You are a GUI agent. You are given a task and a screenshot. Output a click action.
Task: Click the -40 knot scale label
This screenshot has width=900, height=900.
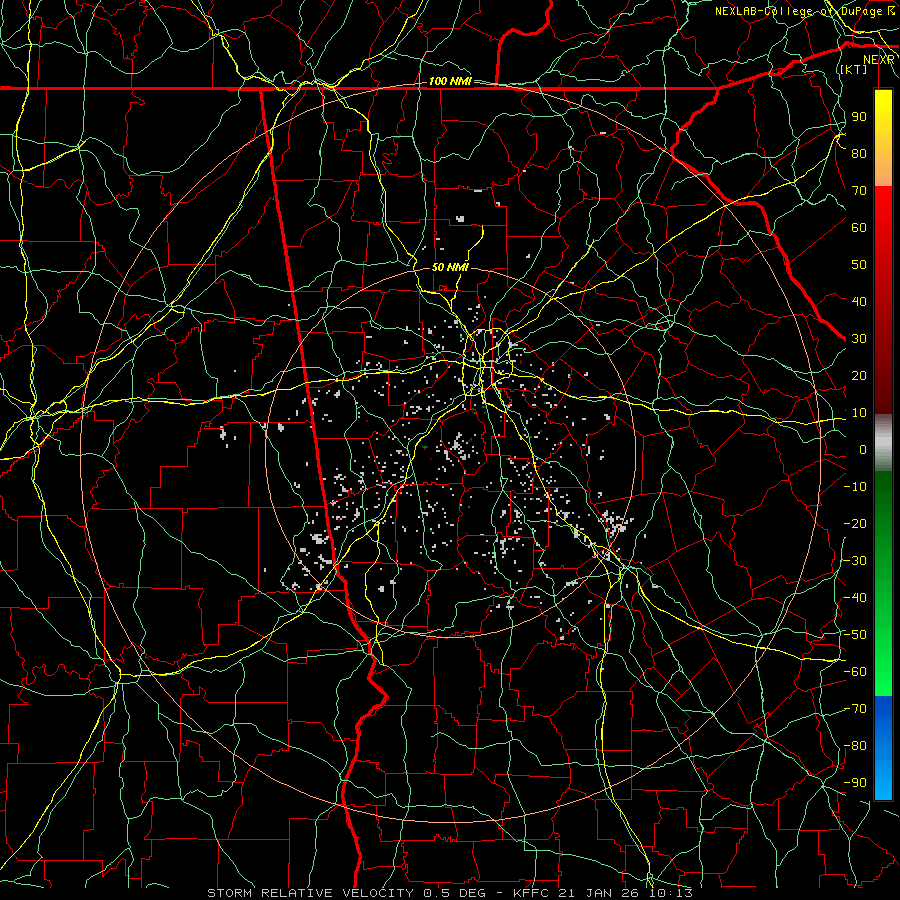click(855, 598)
